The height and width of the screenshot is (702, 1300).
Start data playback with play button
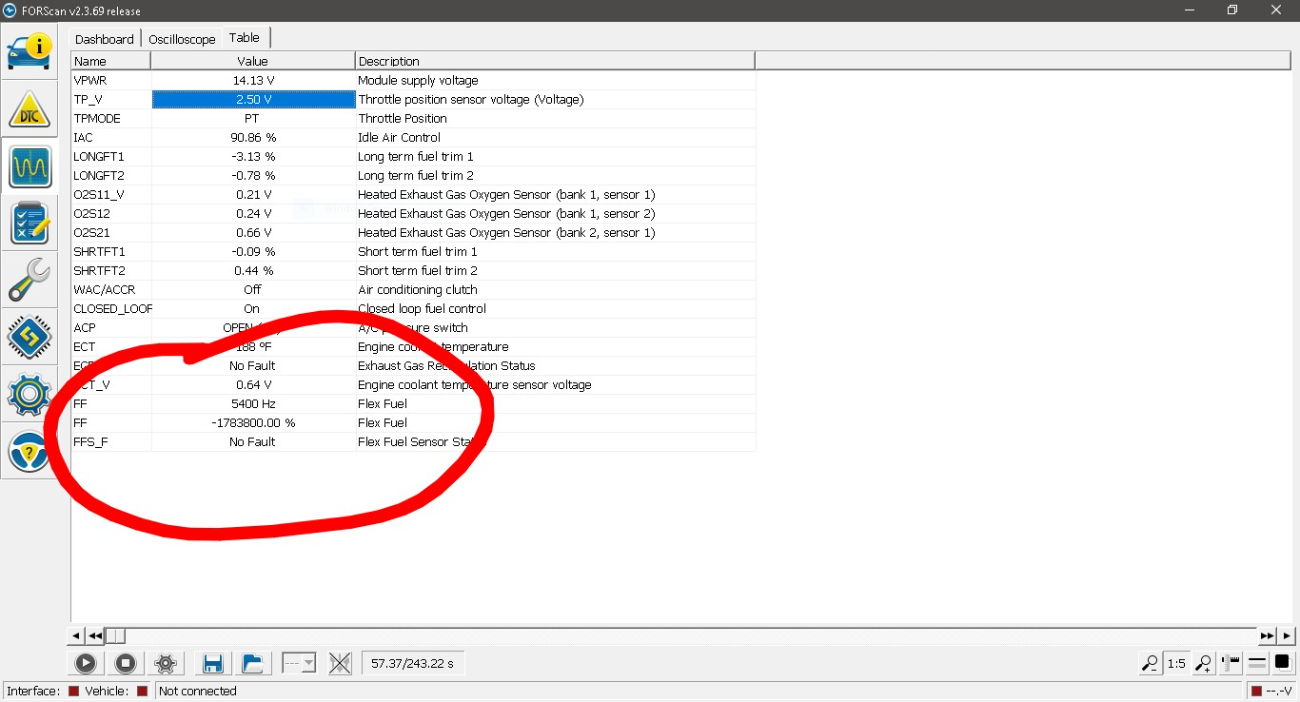coord(85,663)
